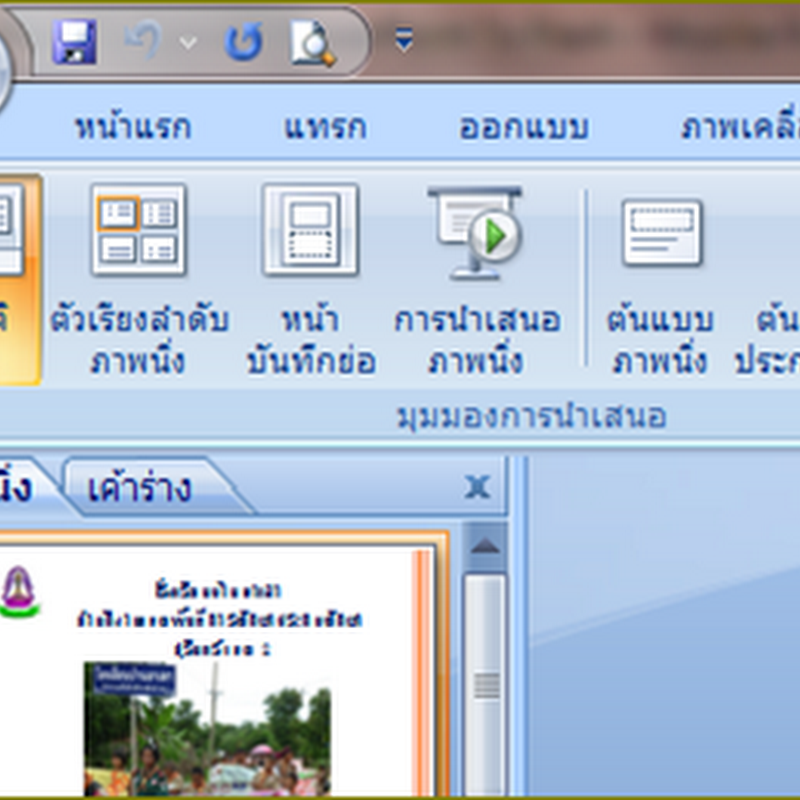Open Print Preview from the magnifier page icon
The image size is (800, 800).
click(x=312, y=43)
